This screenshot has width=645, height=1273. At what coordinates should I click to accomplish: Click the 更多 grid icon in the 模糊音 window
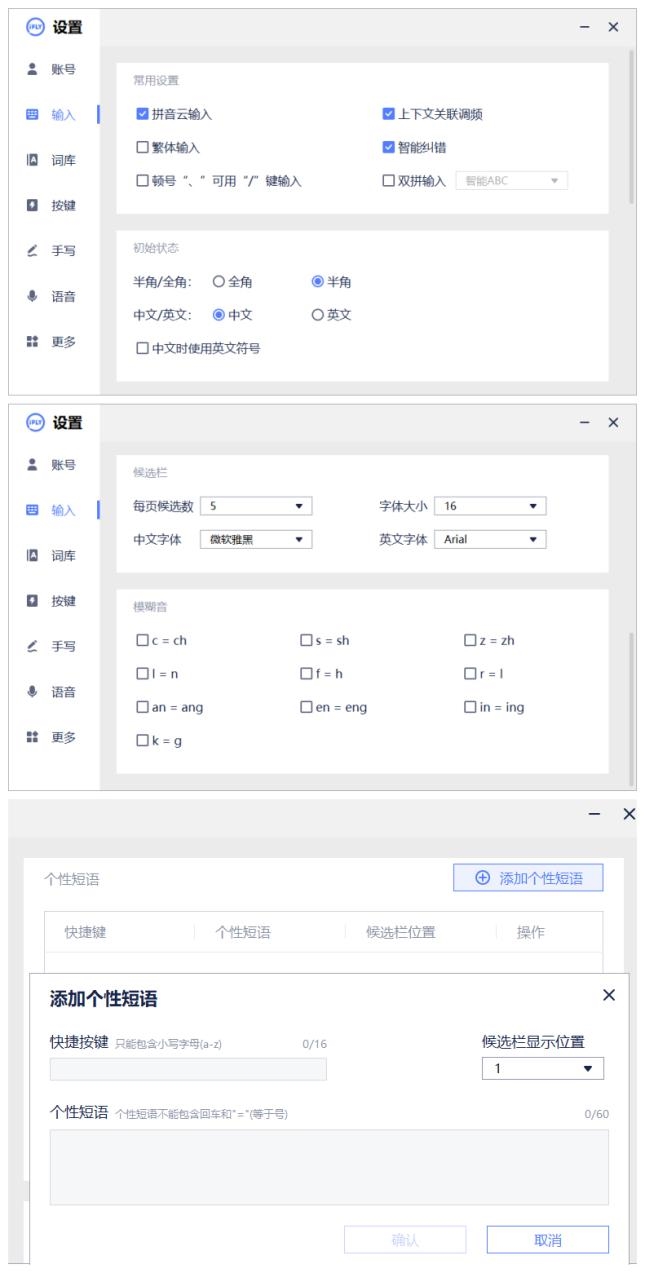coord(31,737)
